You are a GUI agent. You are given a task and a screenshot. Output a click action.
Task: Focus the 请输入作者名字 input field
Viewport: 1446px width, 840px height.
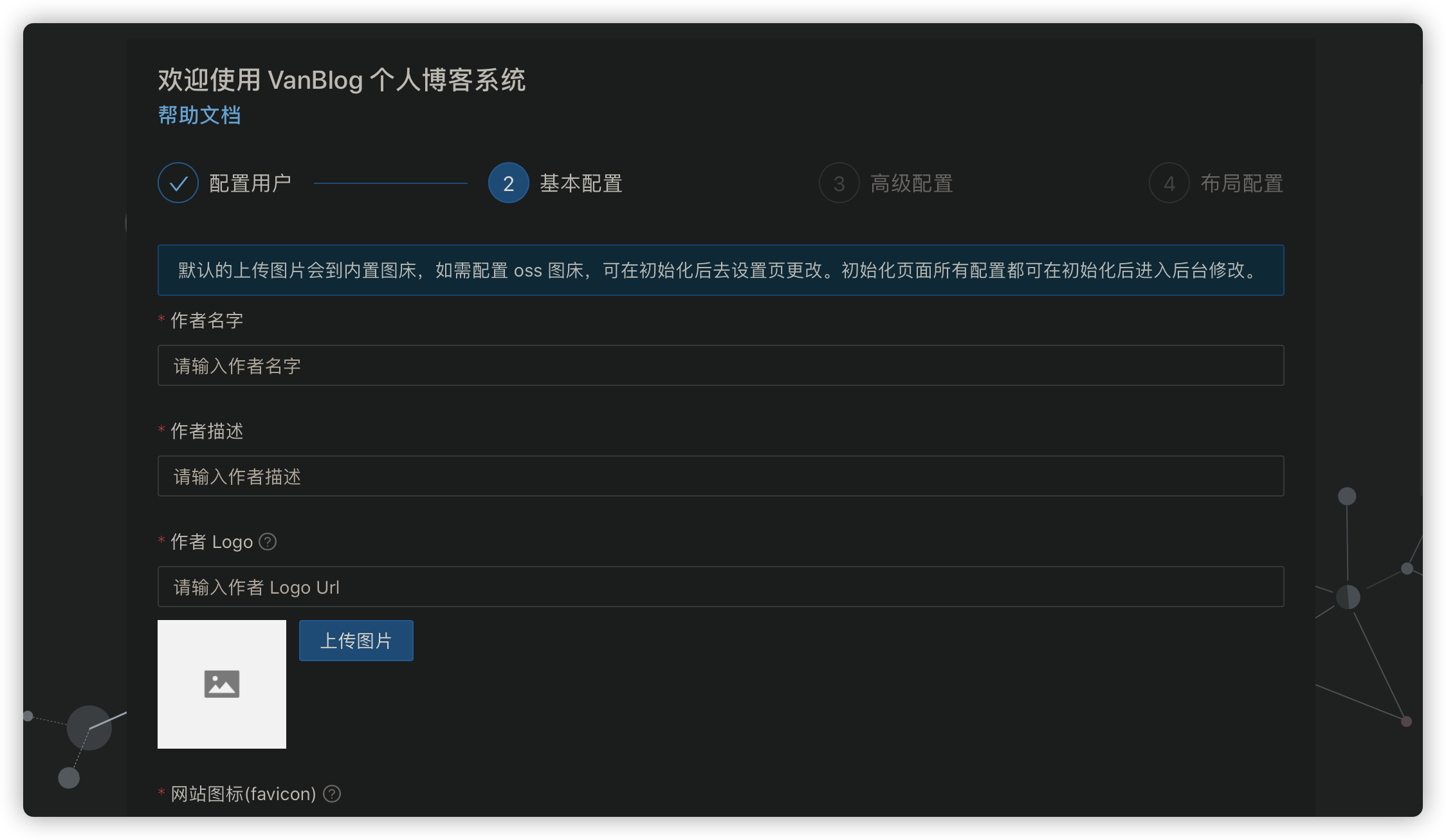click(x=720, y=365)
